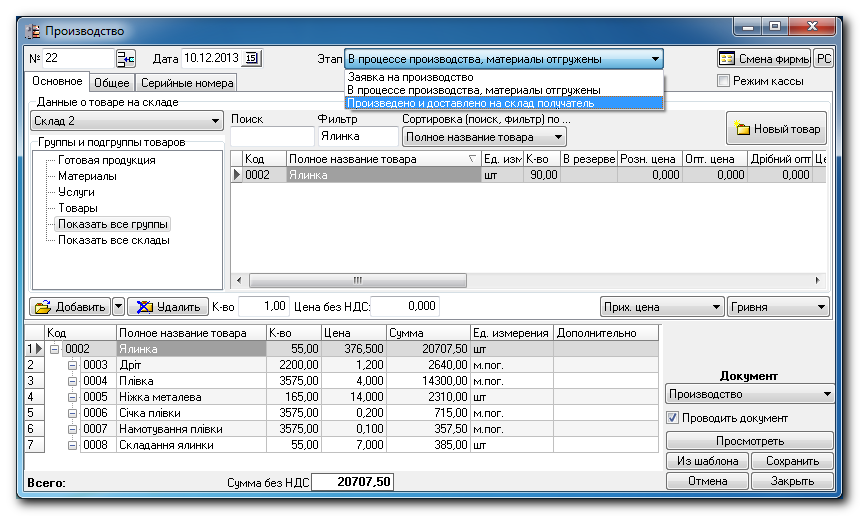Click the Сохранить button
This screenshot has width=860, height=516.
click(792, 461)
